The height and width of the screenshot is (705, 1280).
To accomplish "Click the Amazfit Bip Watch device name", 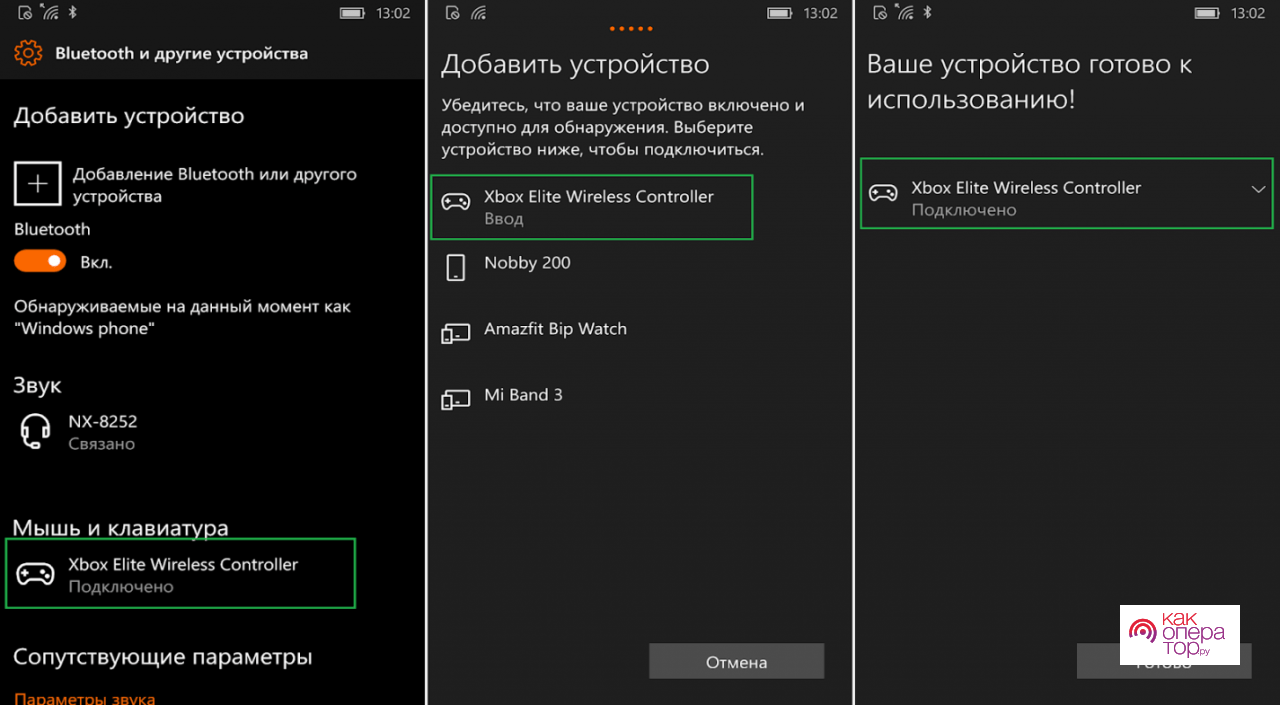I will 555,329.
